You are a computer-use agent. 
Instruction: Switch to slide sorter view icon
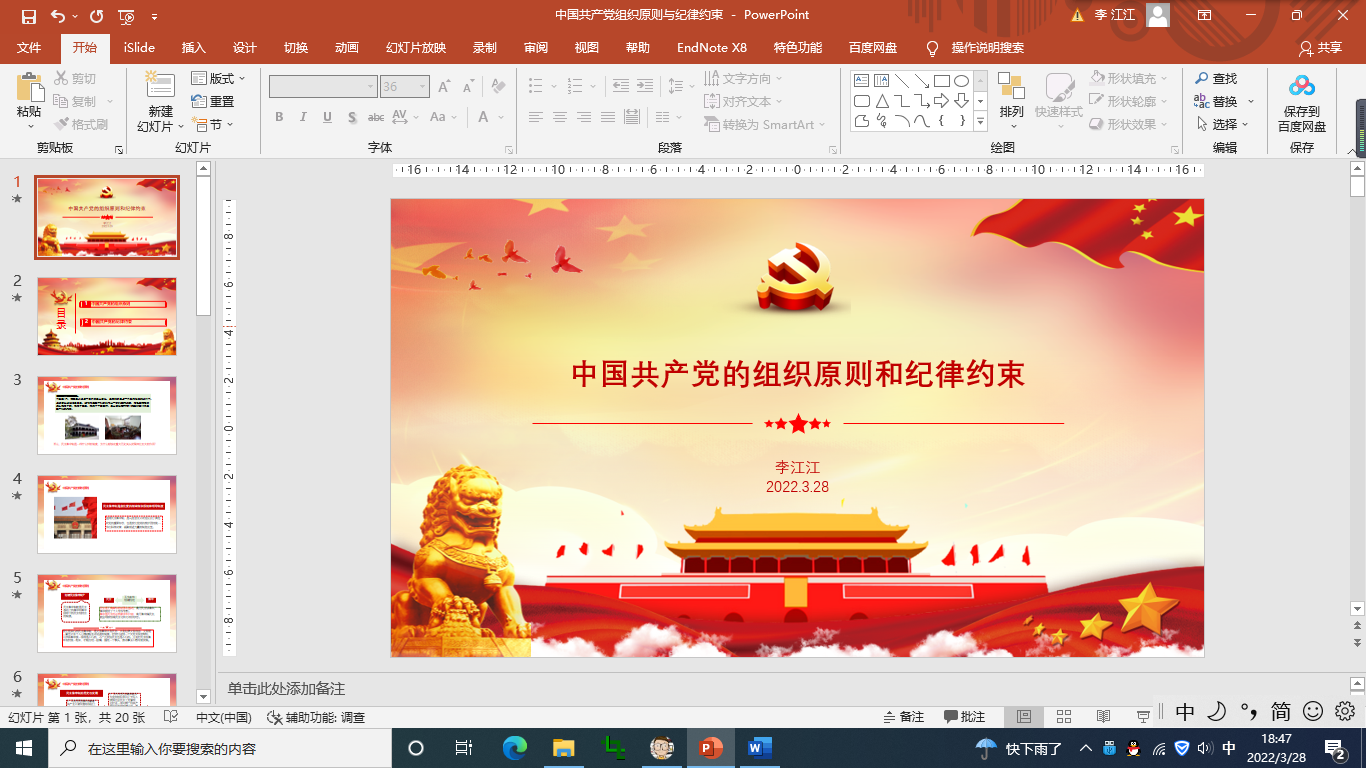(1064, 717)
